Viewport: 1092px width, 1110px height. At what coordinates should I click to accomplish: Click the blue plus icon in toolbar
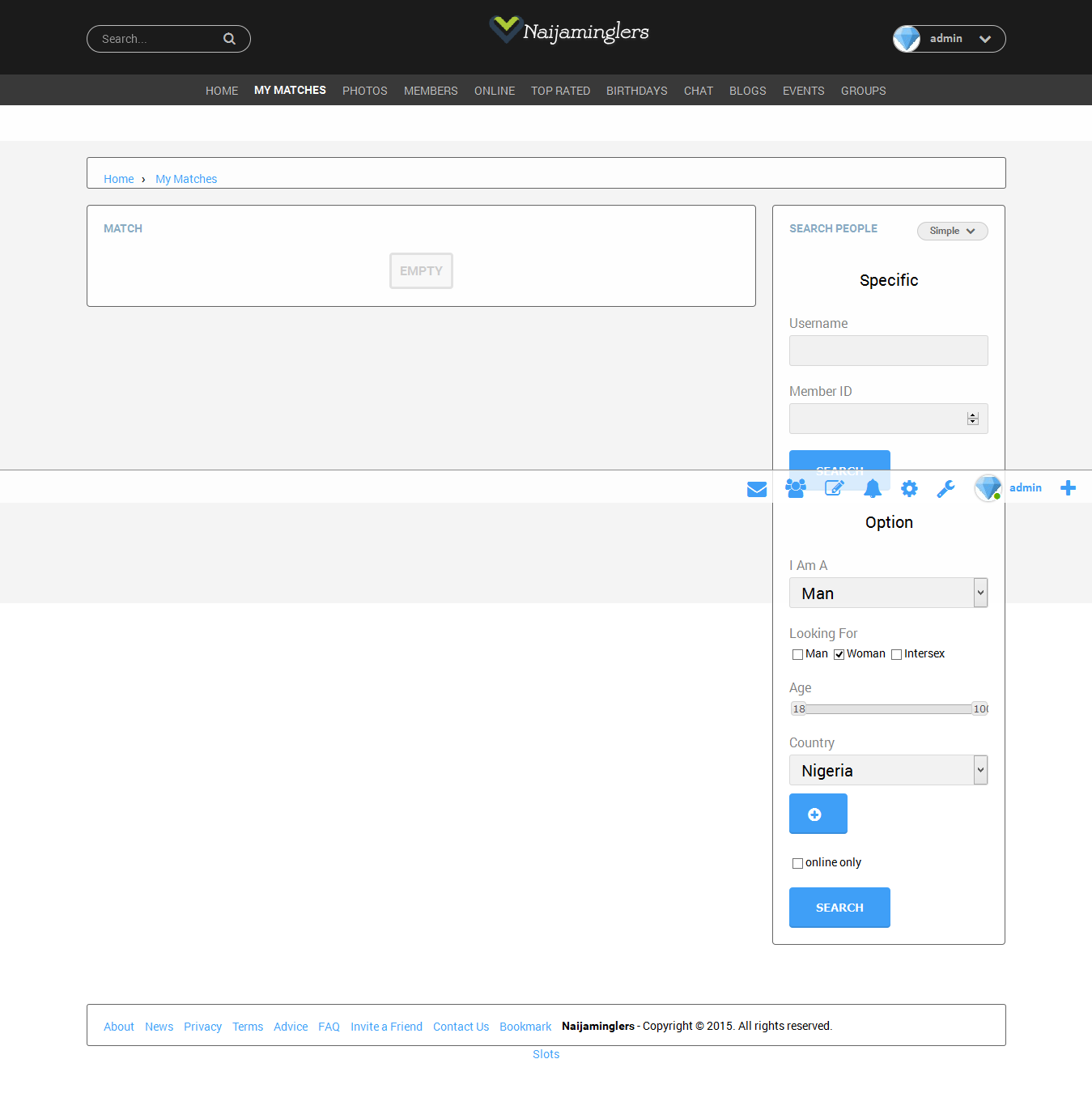coord(1068,487)
